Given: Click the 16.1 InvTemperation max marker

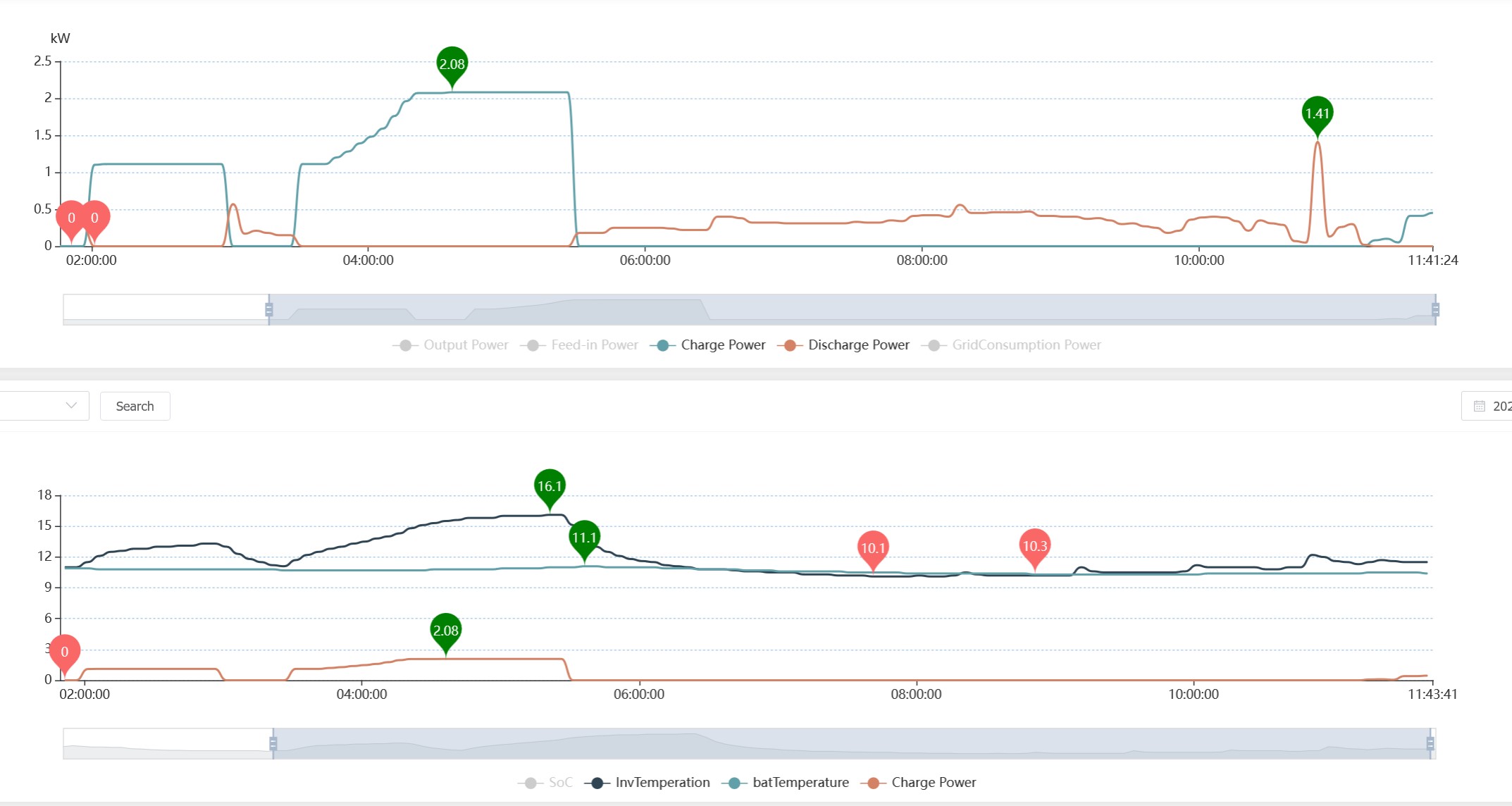Looking at the screenshot, I should click(x=550, y=486).
